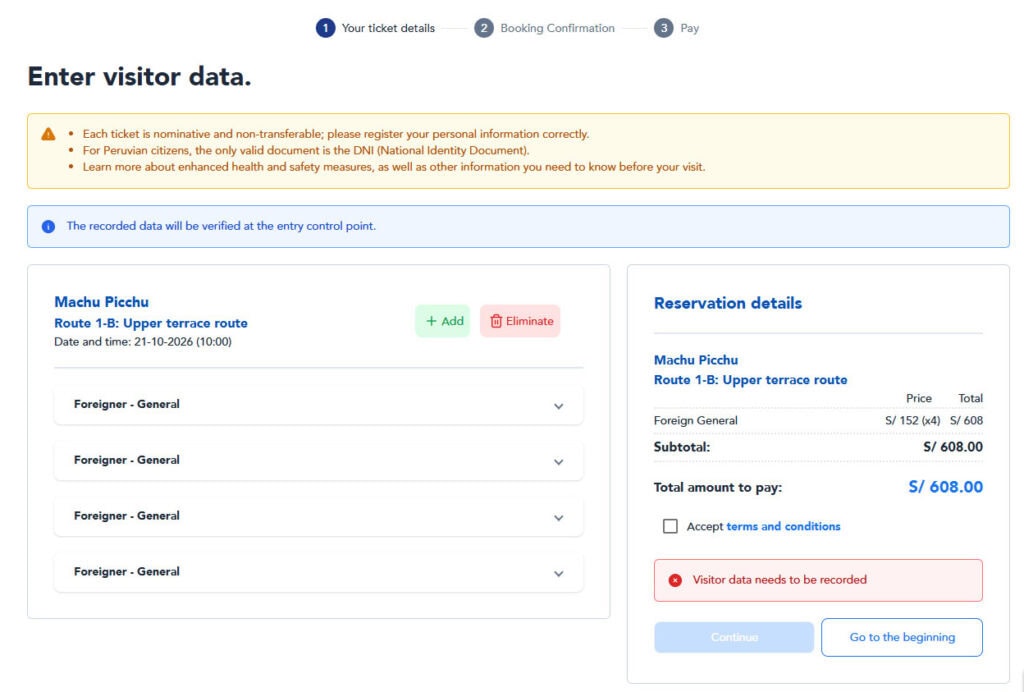Click step 1 circle in the progress bar
The width and height of the screenshot is (1024, 692).
(325, 28)
